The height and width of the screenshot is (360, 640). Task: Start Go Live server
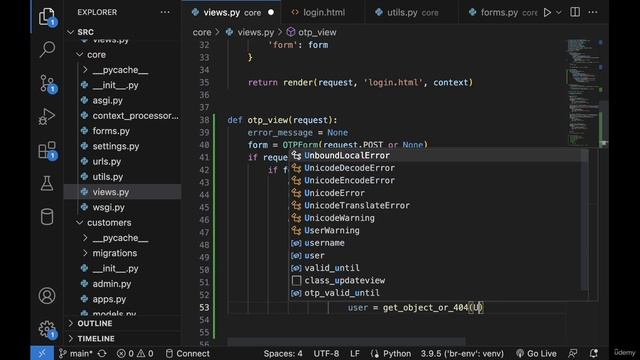point(536,353)
